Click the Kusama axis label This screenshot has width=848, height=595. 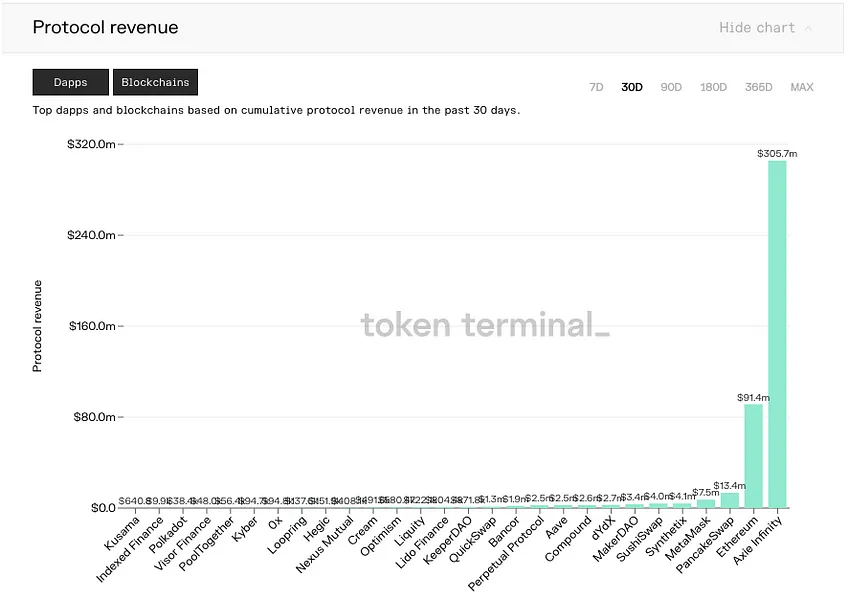tap(122, 533)
